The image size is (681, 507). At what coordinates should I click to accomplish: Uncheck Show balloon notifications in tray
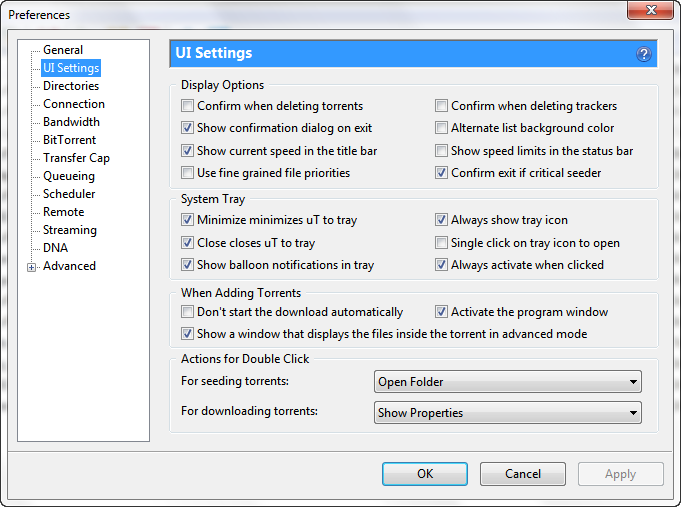click(187, 265)
